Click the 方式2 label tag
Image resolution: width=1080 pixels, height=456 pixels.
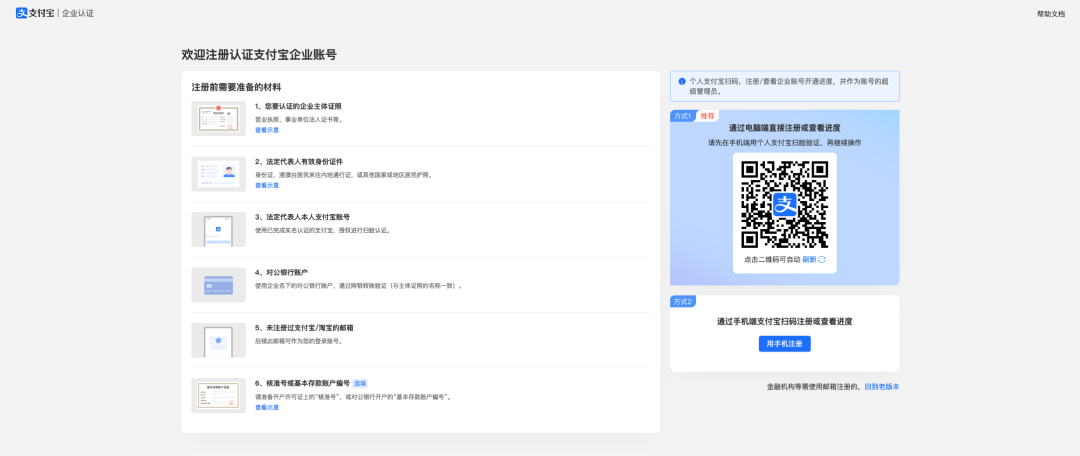[x=683, y=301]
